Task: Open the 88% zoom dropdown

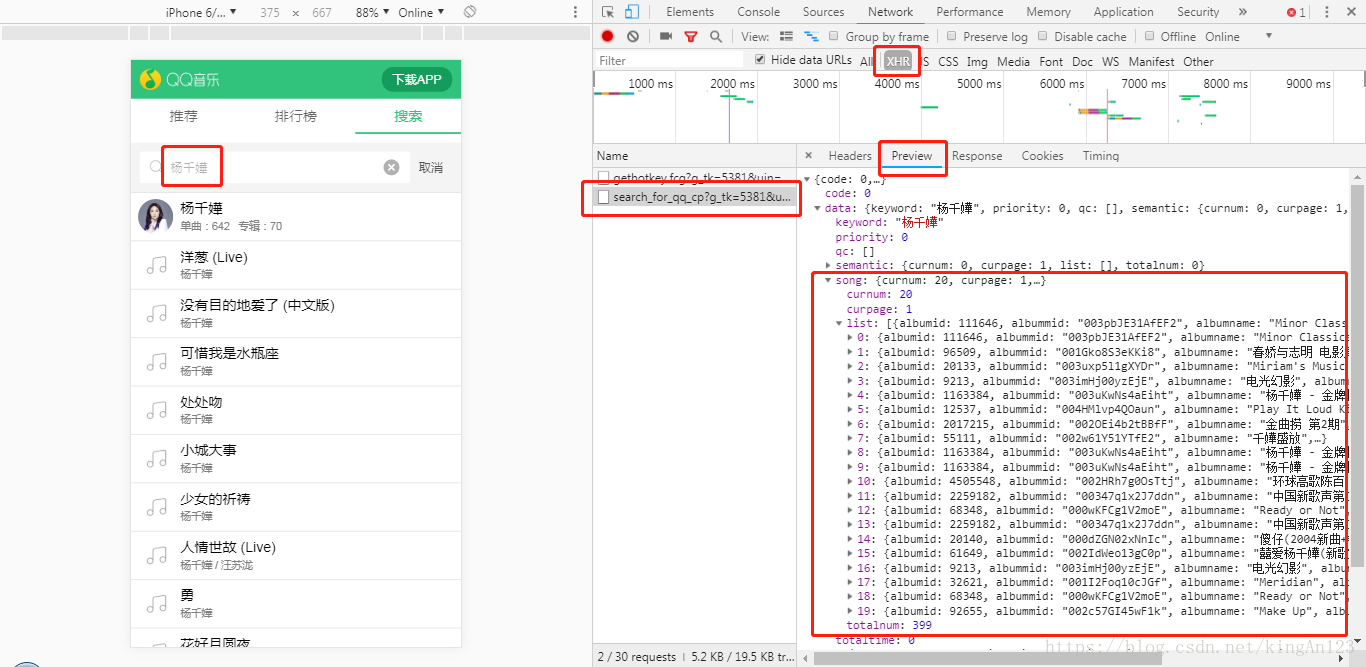Action: (372, 12)
